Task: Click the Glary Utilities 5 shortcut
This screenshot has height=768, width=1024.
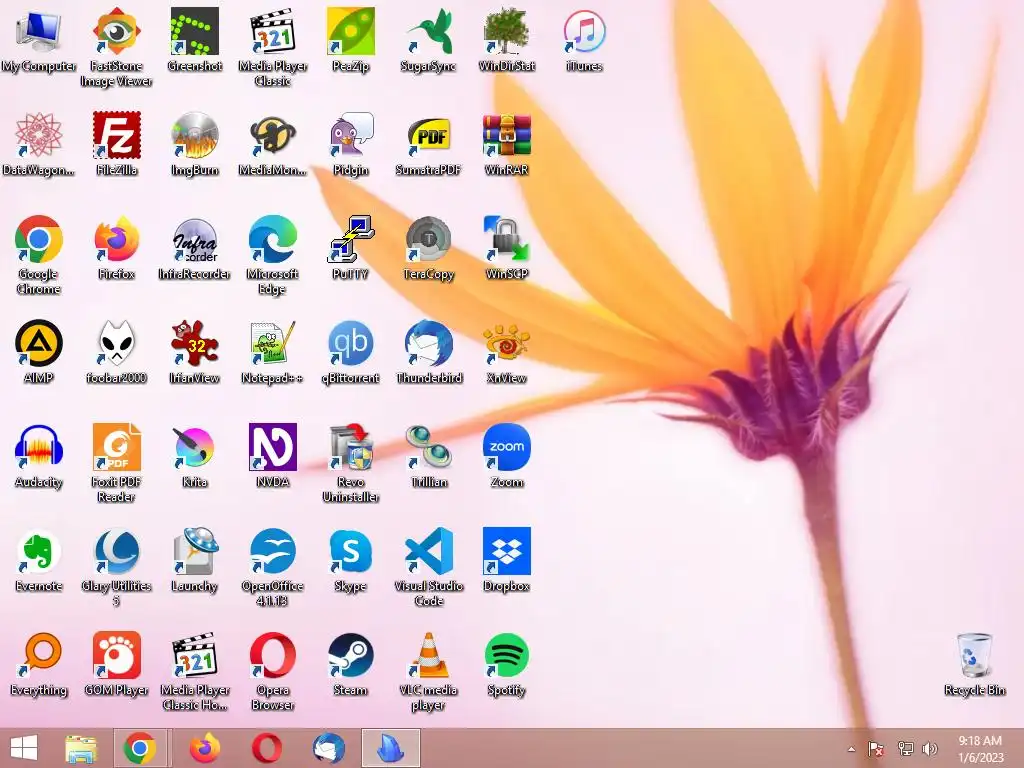Action: tap(116, 551)
